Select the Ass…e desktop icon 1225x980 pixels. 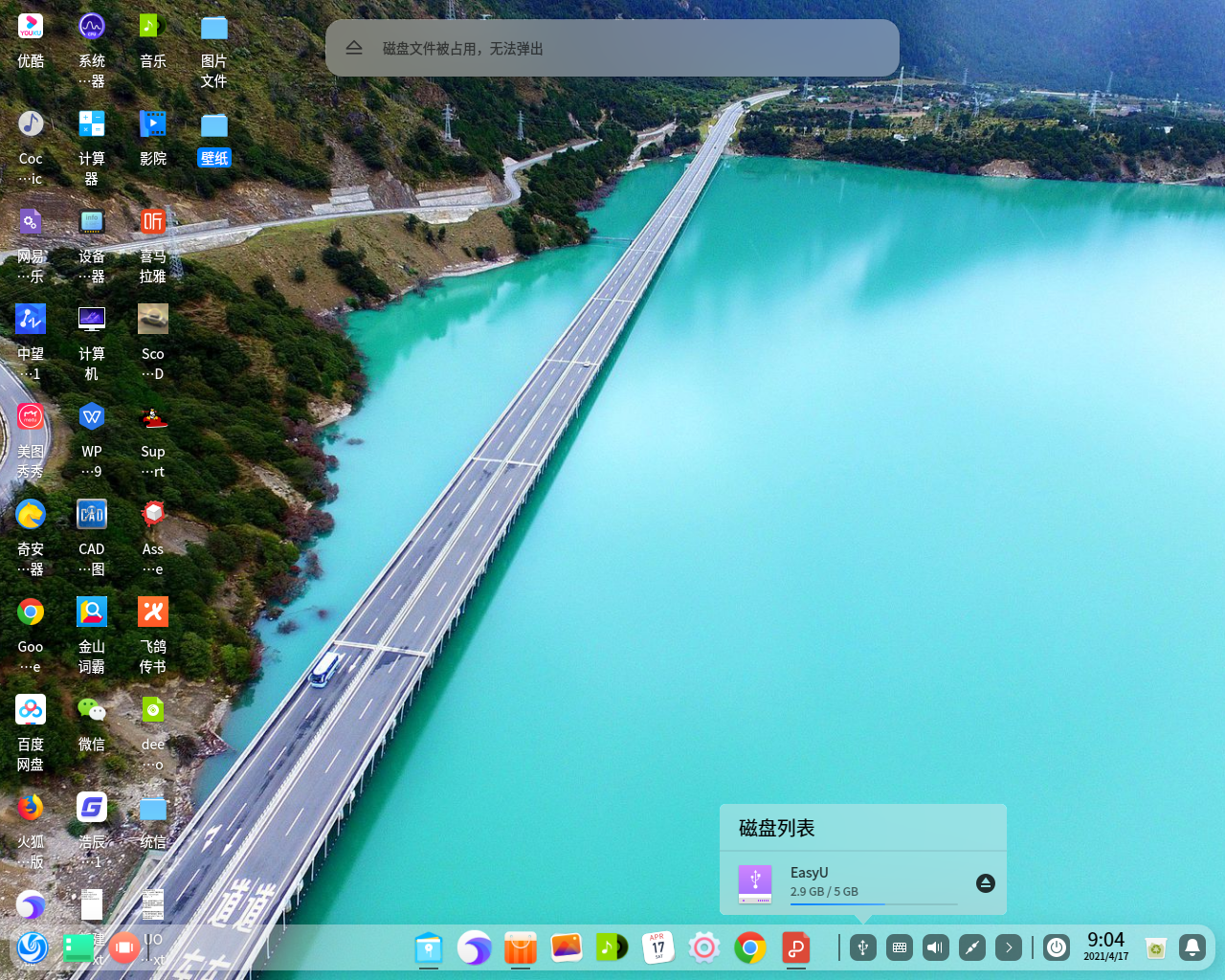tap(153, 515)
